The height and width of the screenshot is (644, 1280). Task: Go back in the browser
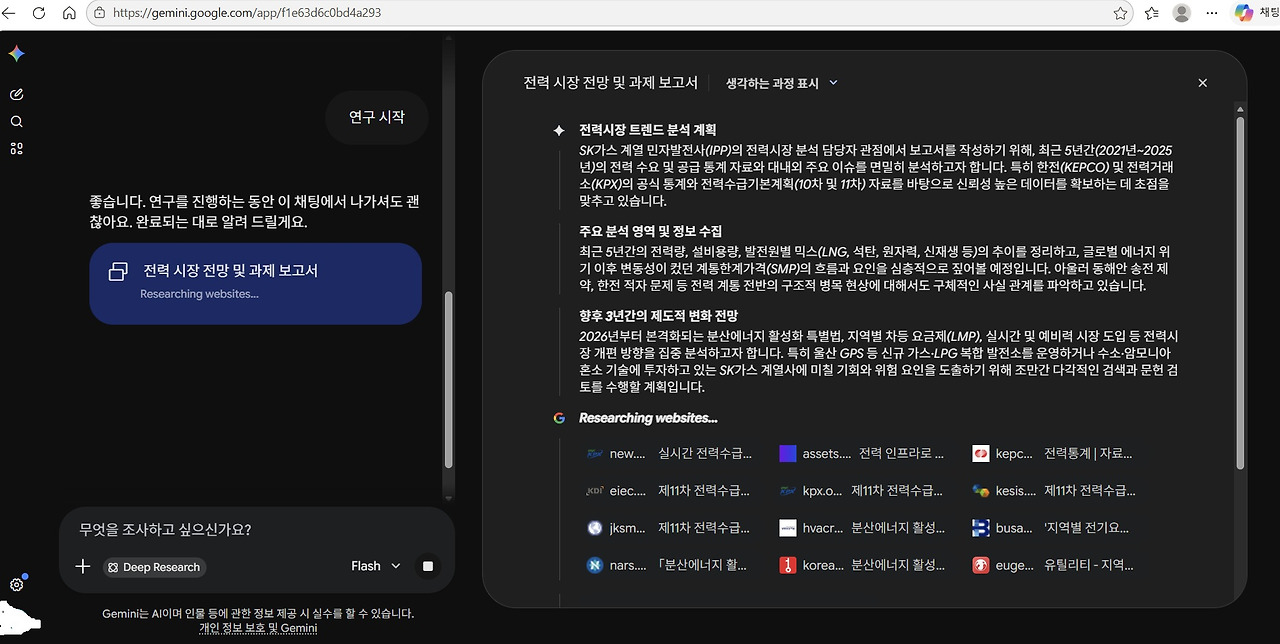10,13
